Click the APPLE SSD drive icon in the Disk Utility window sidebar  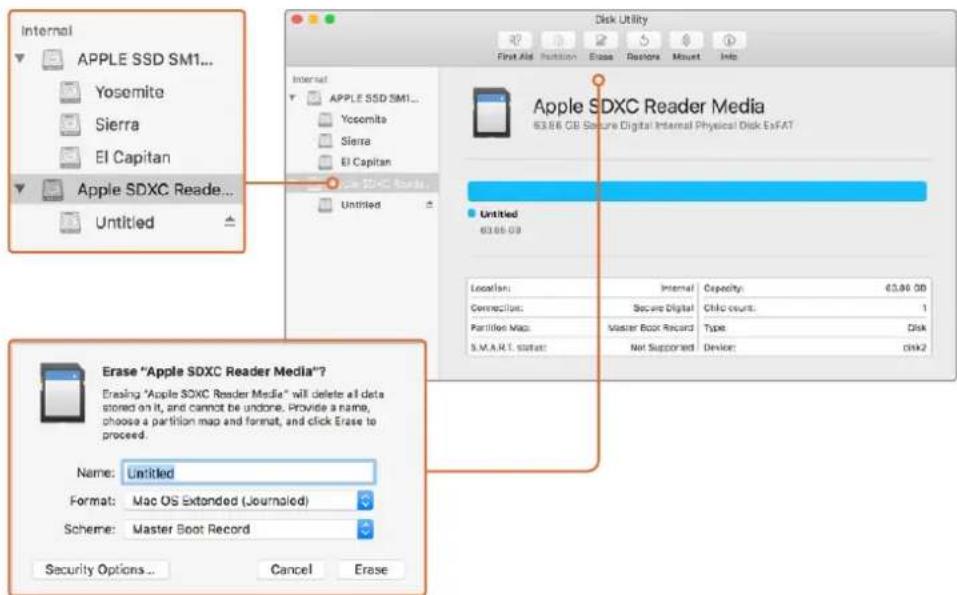point(314,98)
